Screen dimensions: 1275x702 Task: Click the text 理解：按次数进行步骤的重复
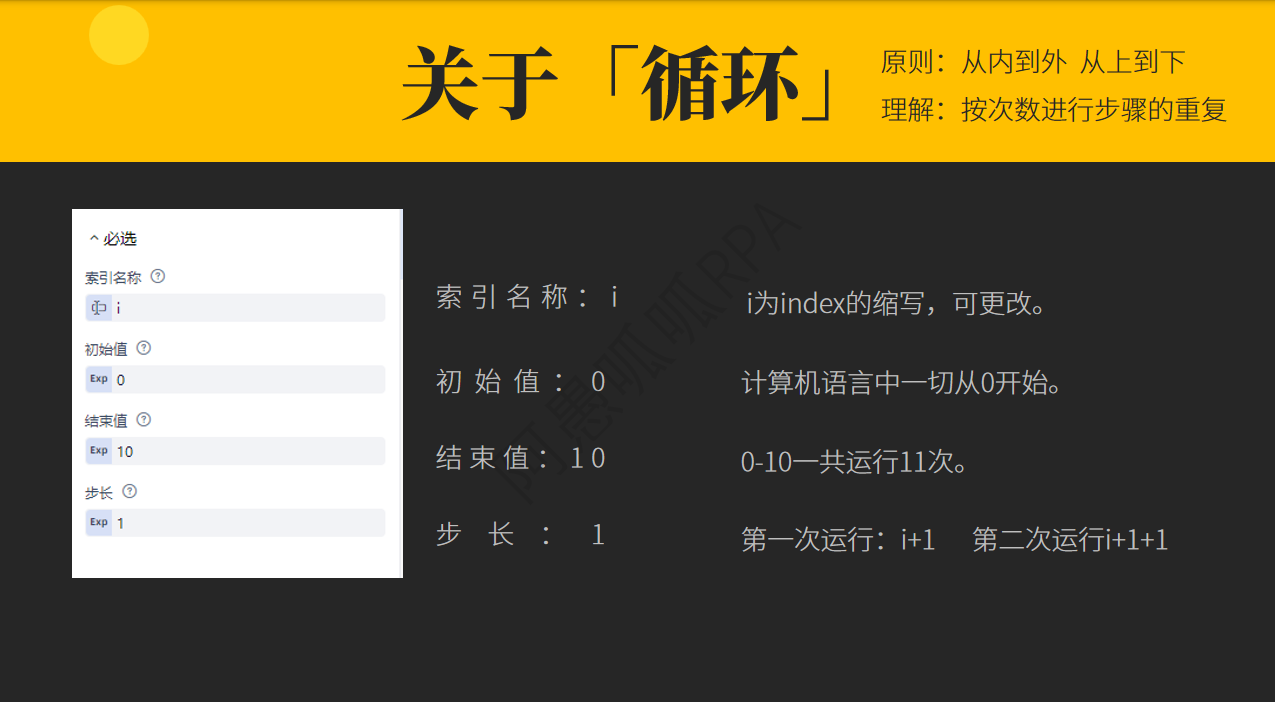1054,109
